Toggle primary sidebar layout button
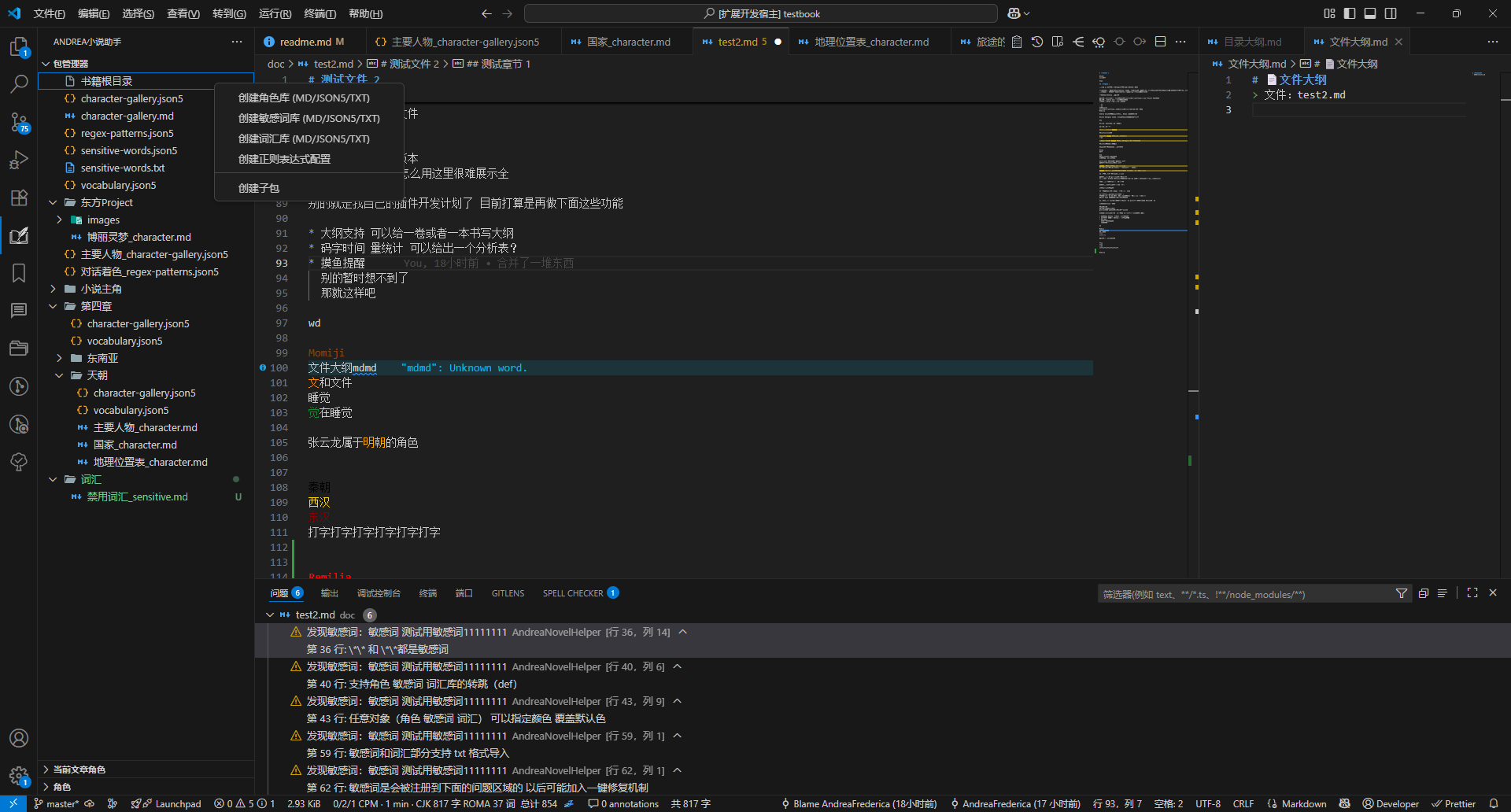 click(x=1350, y=13)
